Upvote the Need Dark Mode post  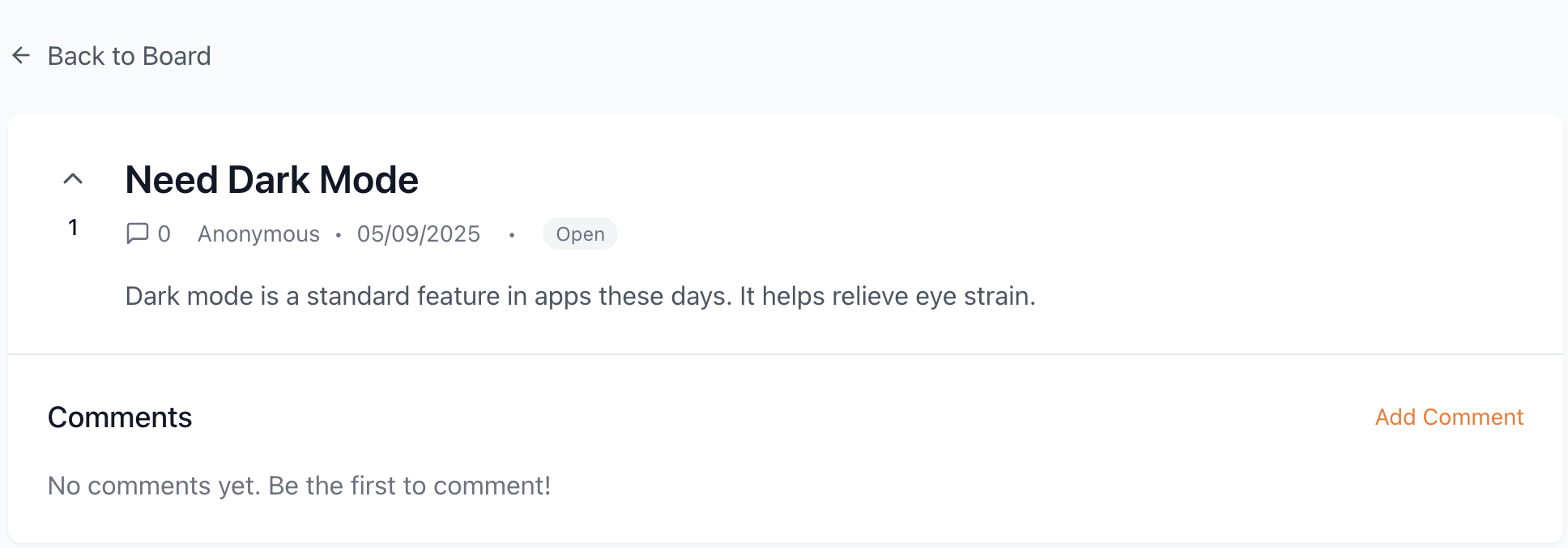click(x=73, y=179)
